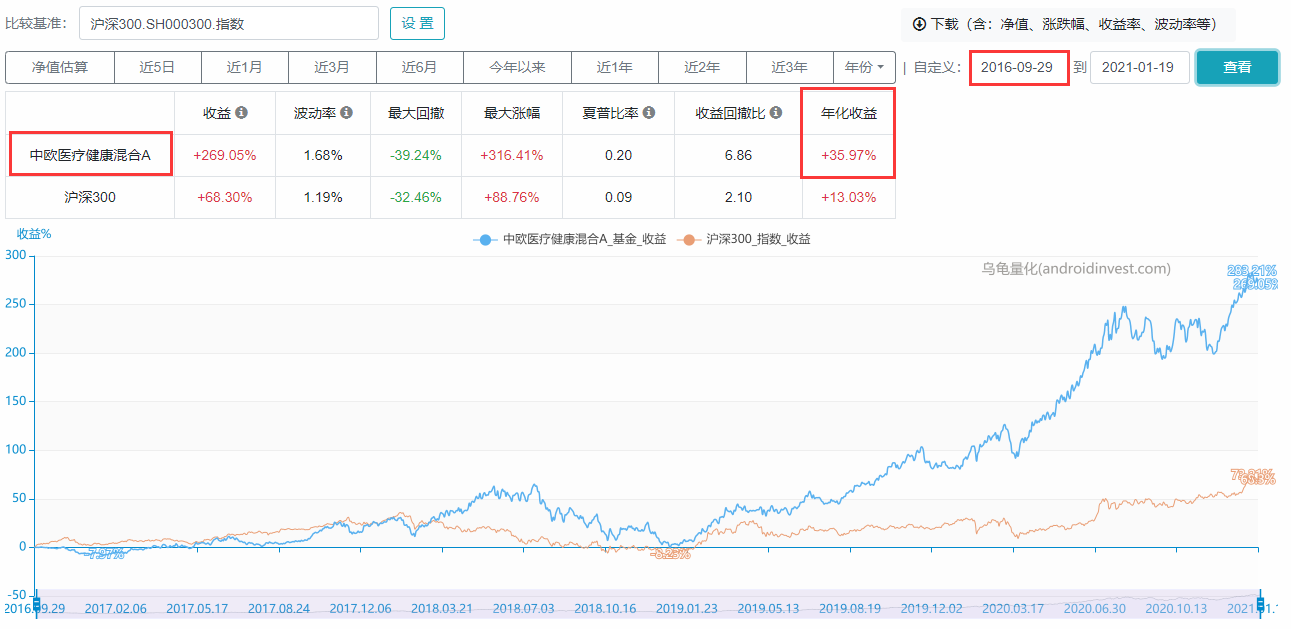Select the 近1月 range tab

pos(245,67)
